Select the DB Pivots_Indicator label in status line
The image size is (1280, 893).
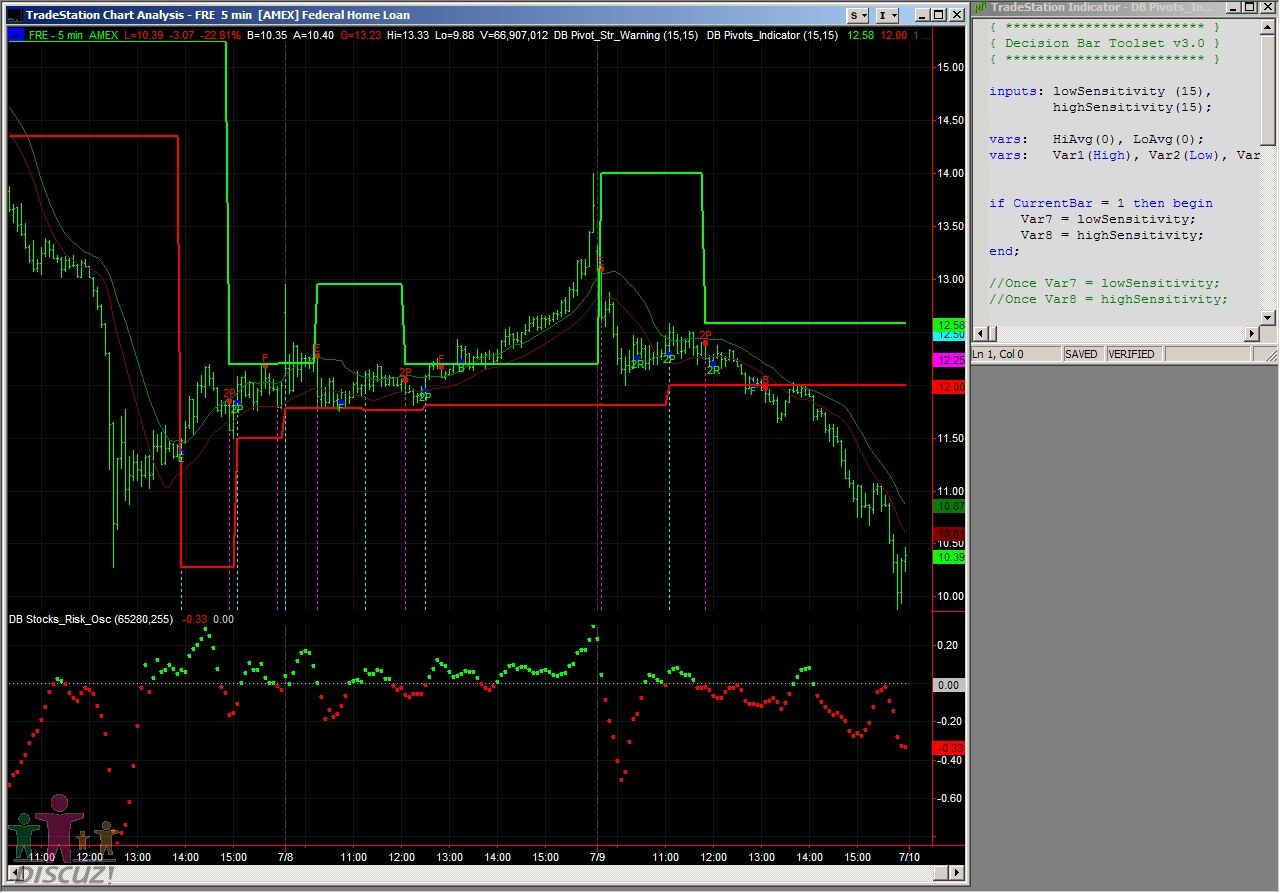[x=772, y=35]
